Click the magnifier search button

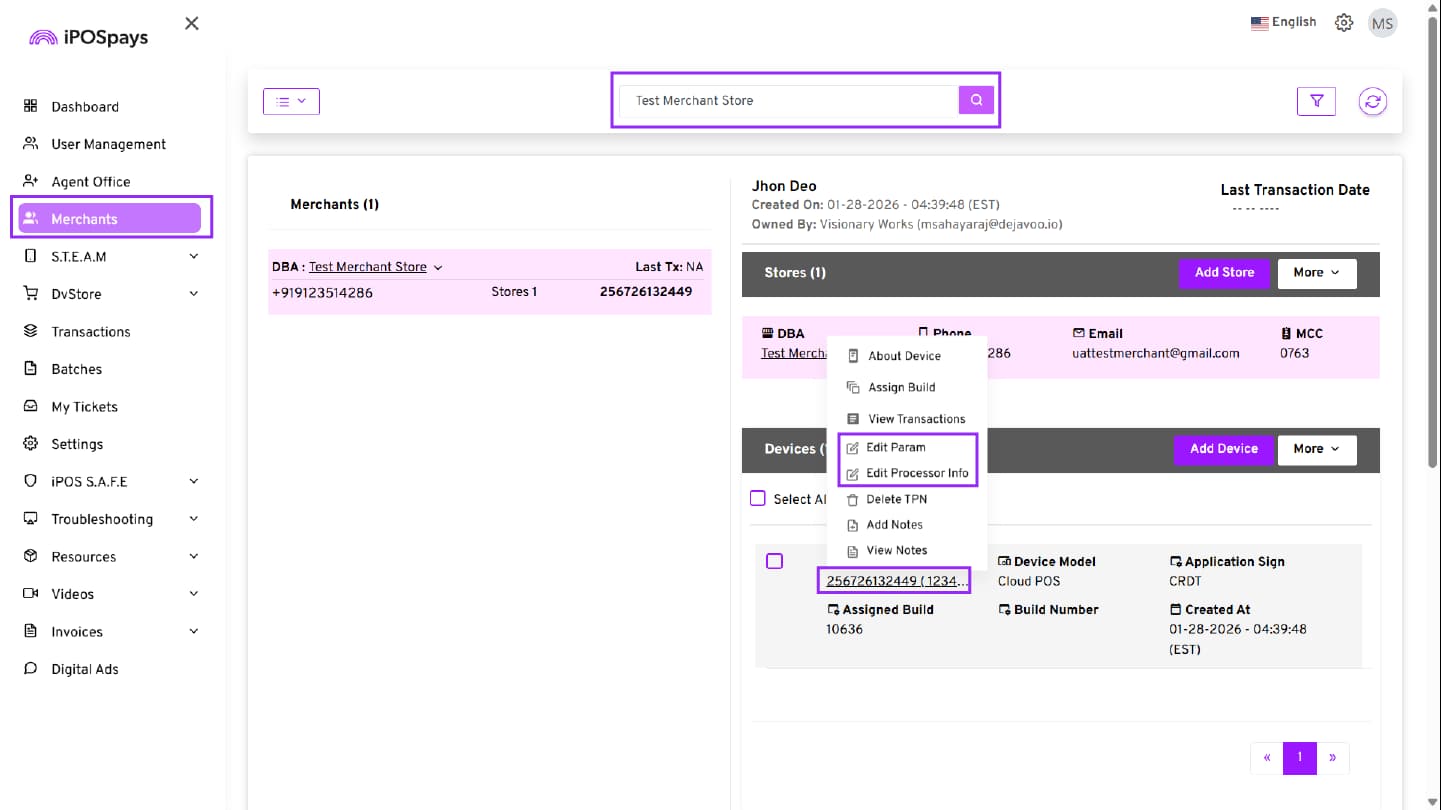point(976,100)
